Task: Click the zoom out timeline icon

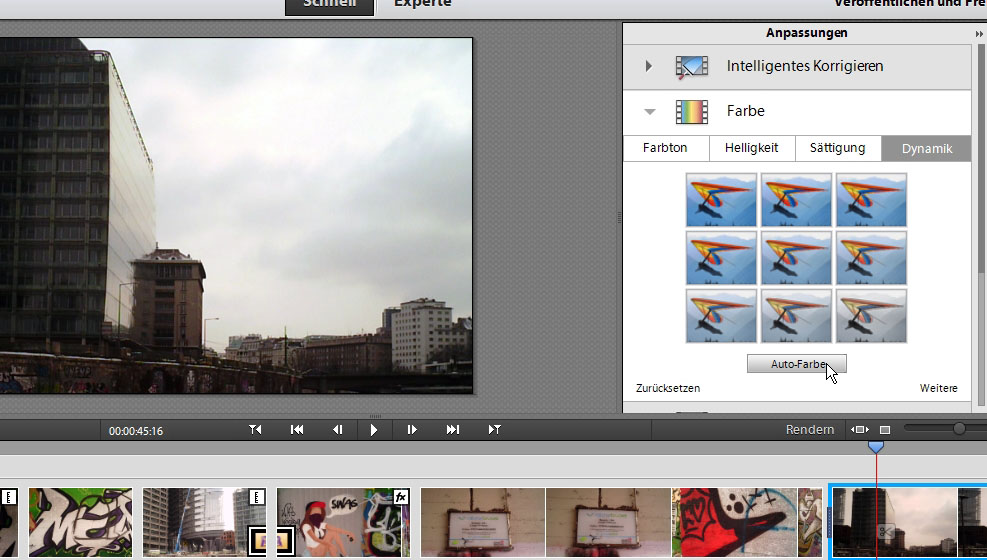Action: 885,430
